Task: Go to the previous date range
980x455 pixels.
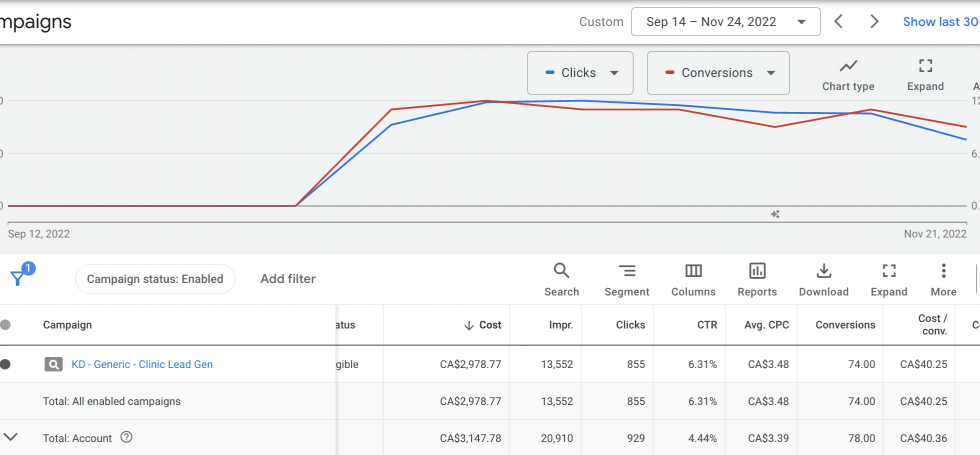Action: [x=838, y=22]
